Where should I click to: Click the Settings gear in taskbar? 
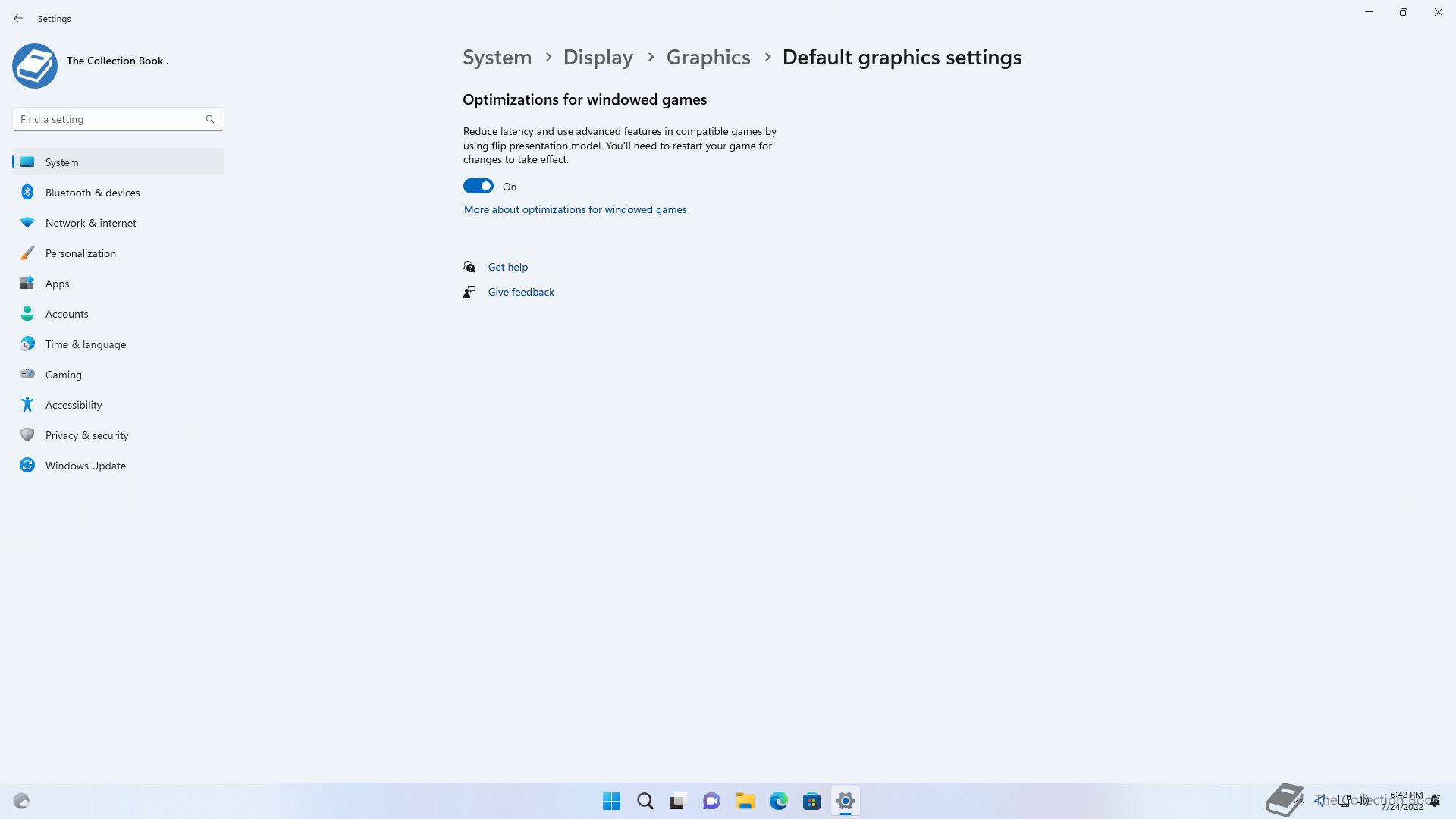pos(845,801)
